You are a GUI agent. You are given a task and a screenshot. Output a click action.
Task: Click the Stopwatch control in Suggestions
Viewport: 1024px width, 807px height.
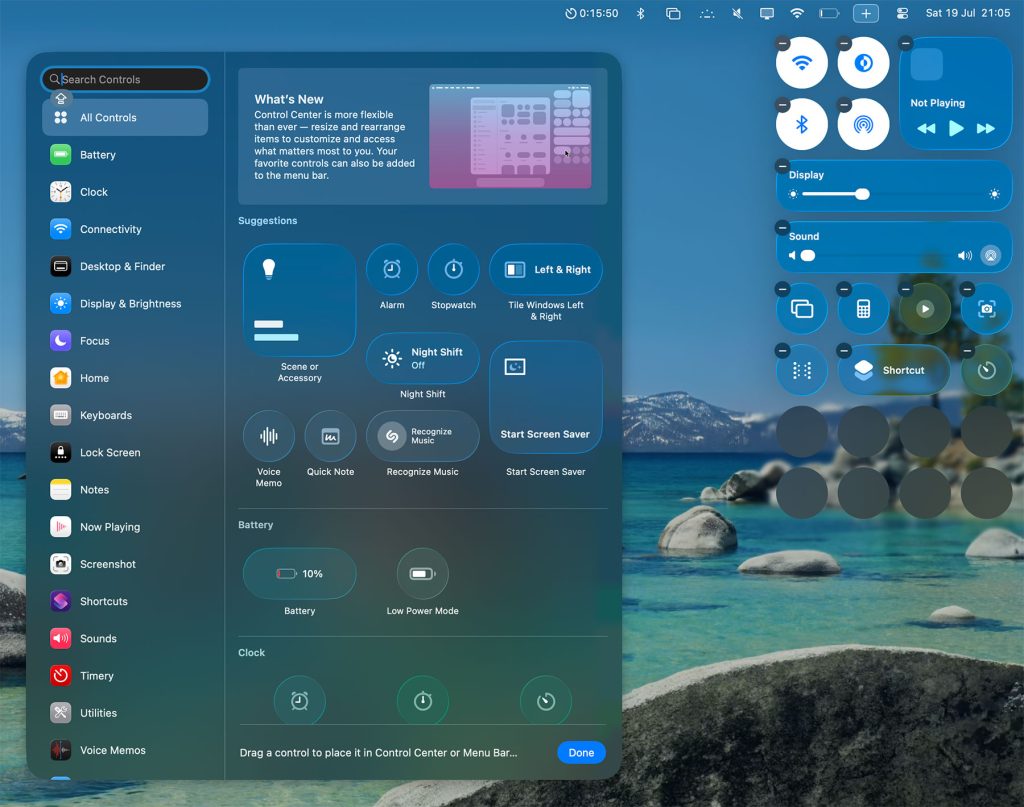click(x=453, y=269)
